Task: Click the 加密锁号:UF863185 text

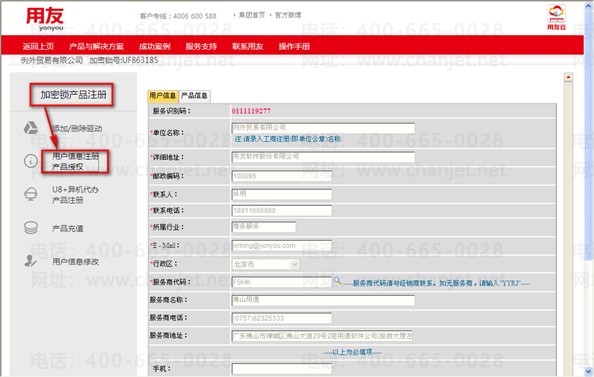Action: coord(123,60)
